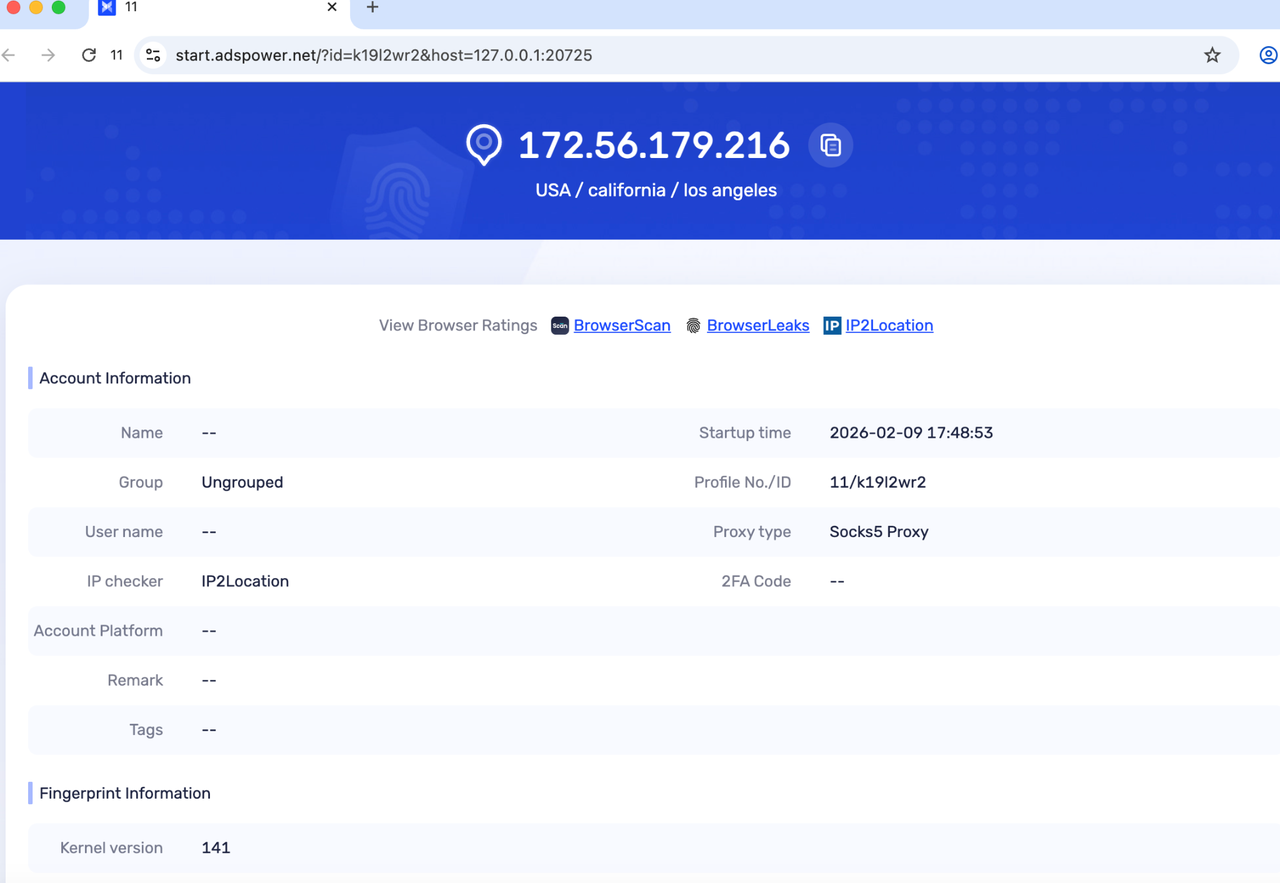The height and width of the screenshot is (883, 1280).
Task: Focus the start.adspower.net address bar
Action: 600,55
